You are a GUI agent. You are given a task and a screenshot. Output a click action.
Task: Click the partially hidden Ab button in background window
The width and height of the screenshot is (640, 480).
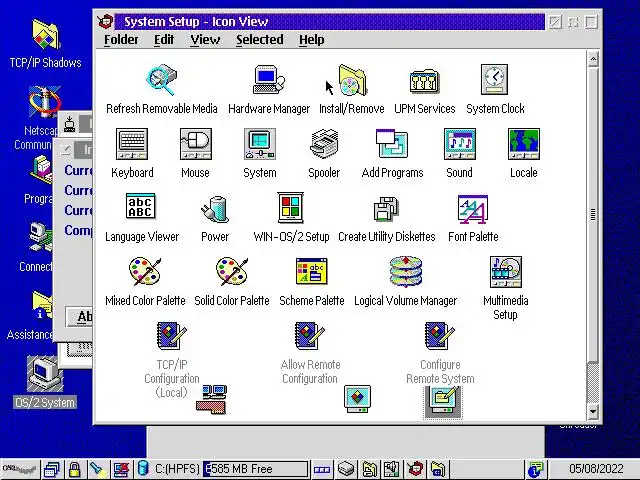pos(79,317)
